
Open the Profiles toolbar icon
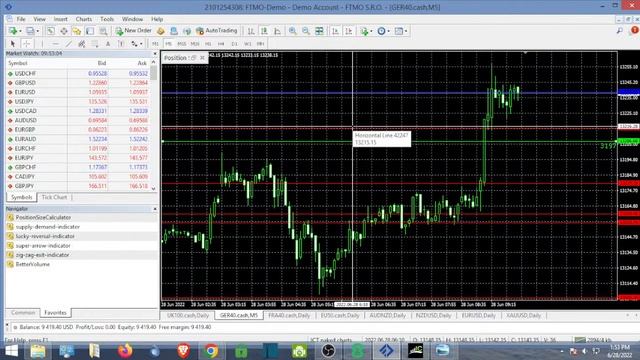click(x=31, y=31)
